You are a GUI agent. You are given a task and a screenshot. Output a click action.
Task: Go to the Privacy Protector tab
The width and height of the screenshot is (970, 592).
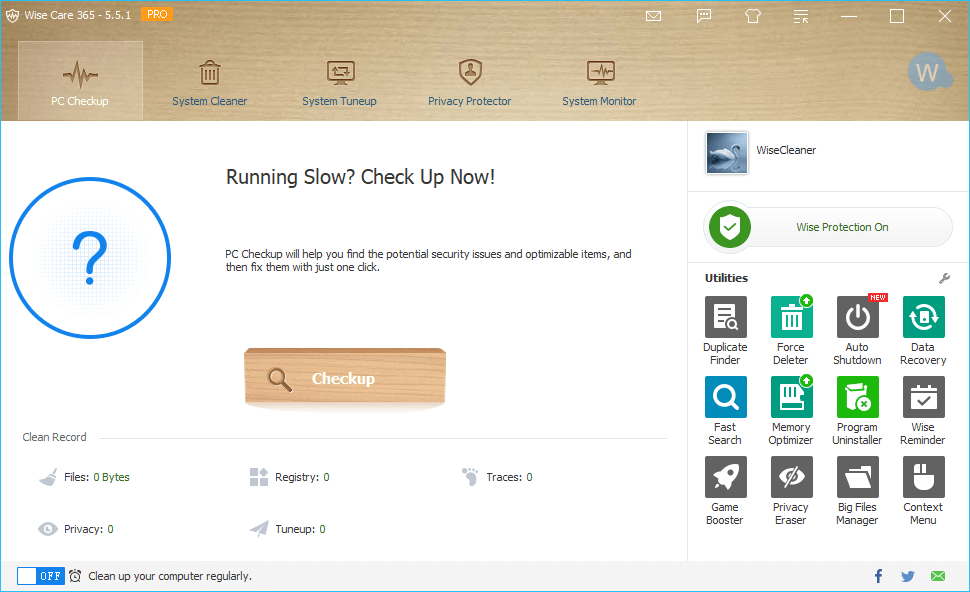tap(470, 84)
